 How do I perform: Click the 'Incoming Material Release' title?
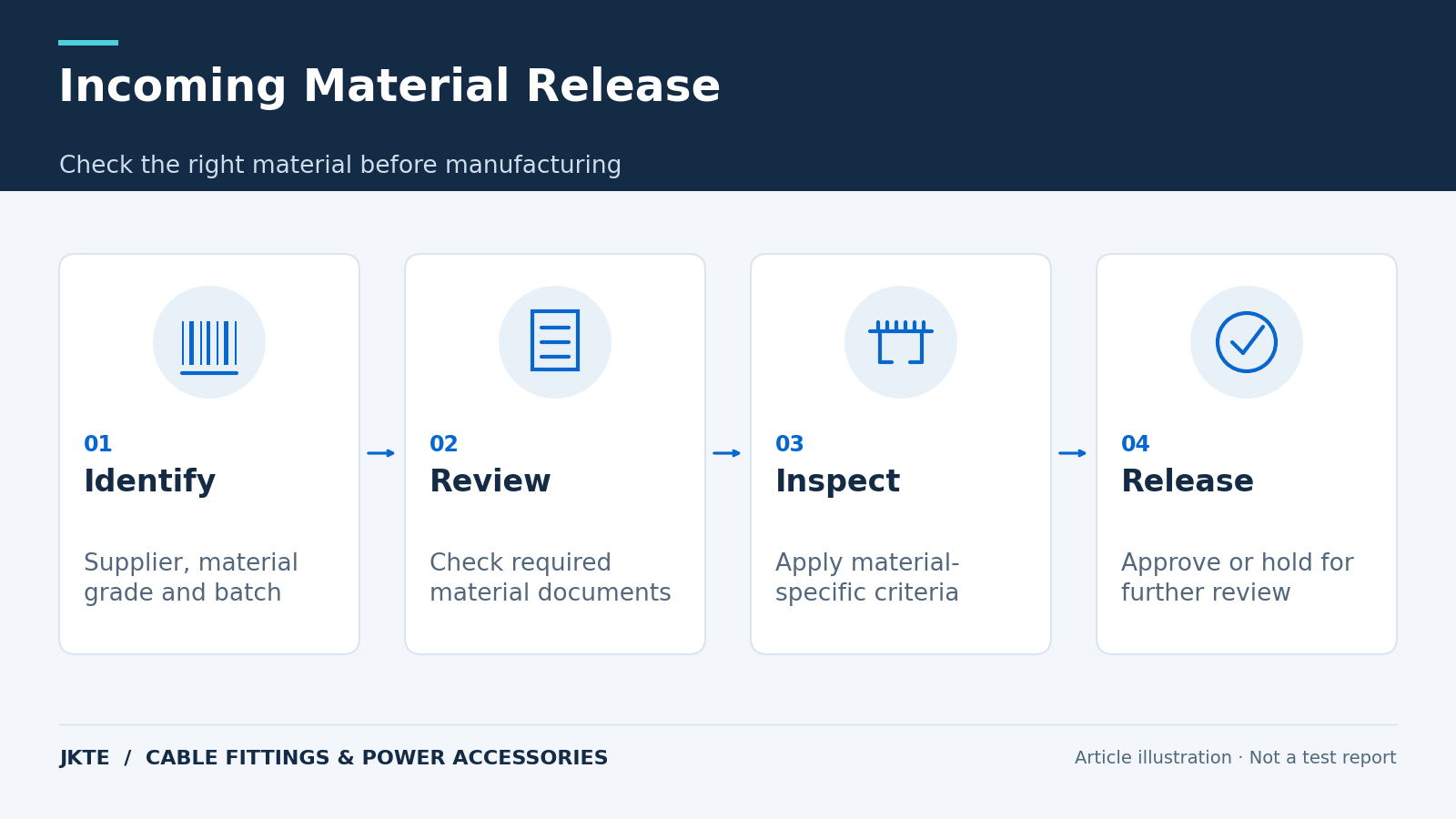(x=389, y=87)
